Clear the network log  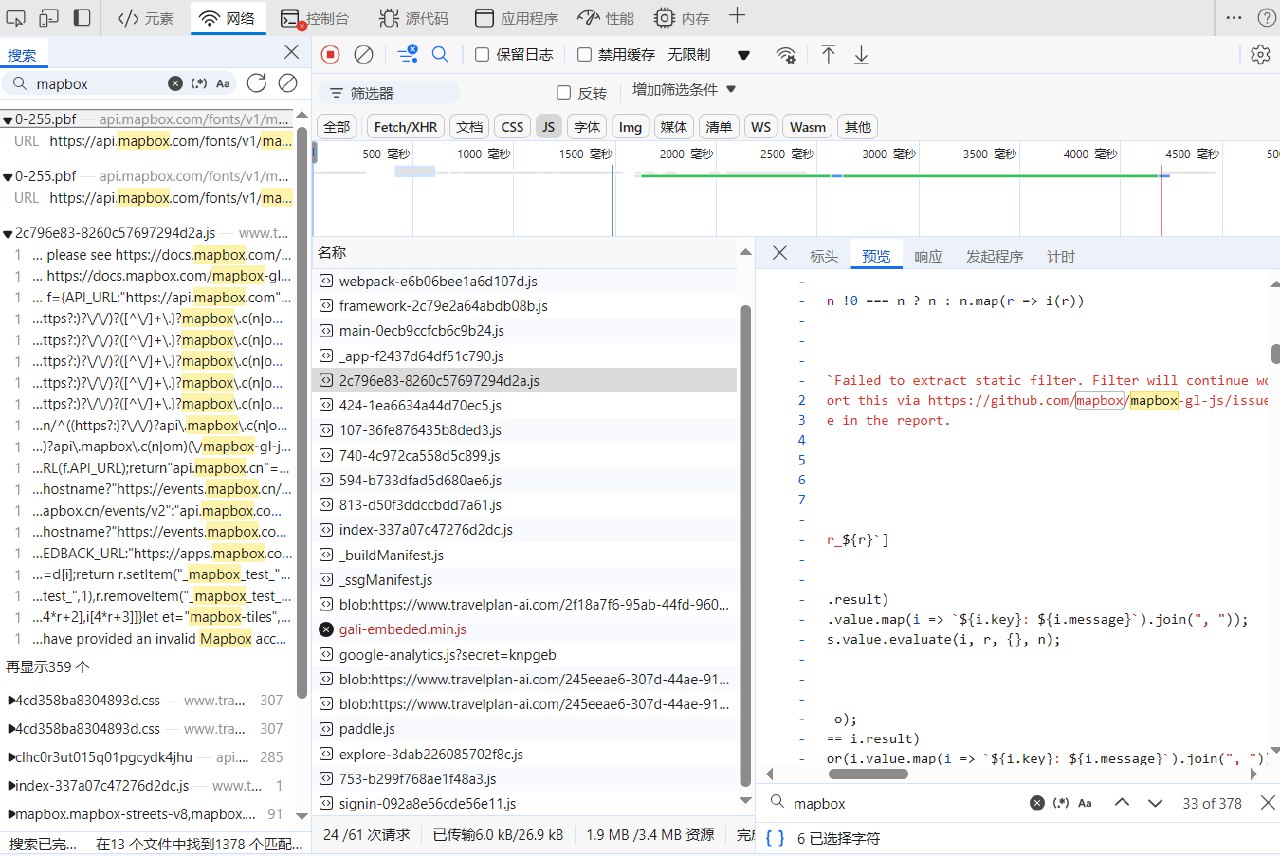point(364,54)
